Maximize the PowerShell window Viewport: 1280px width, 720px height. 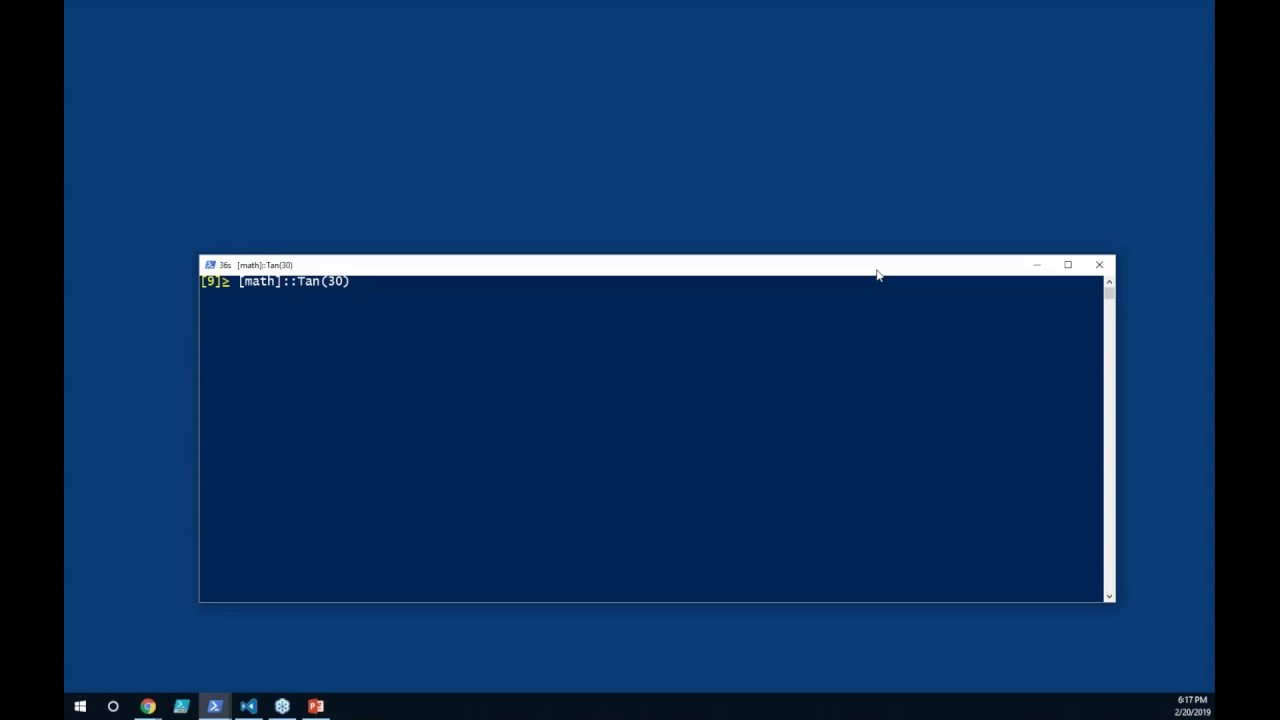tap(1068, 265)
